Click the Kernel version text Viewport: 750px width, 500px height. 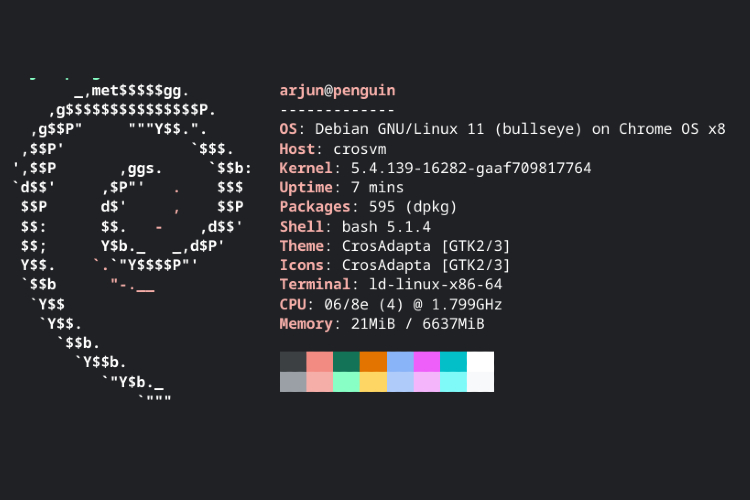tap(471, 168)
